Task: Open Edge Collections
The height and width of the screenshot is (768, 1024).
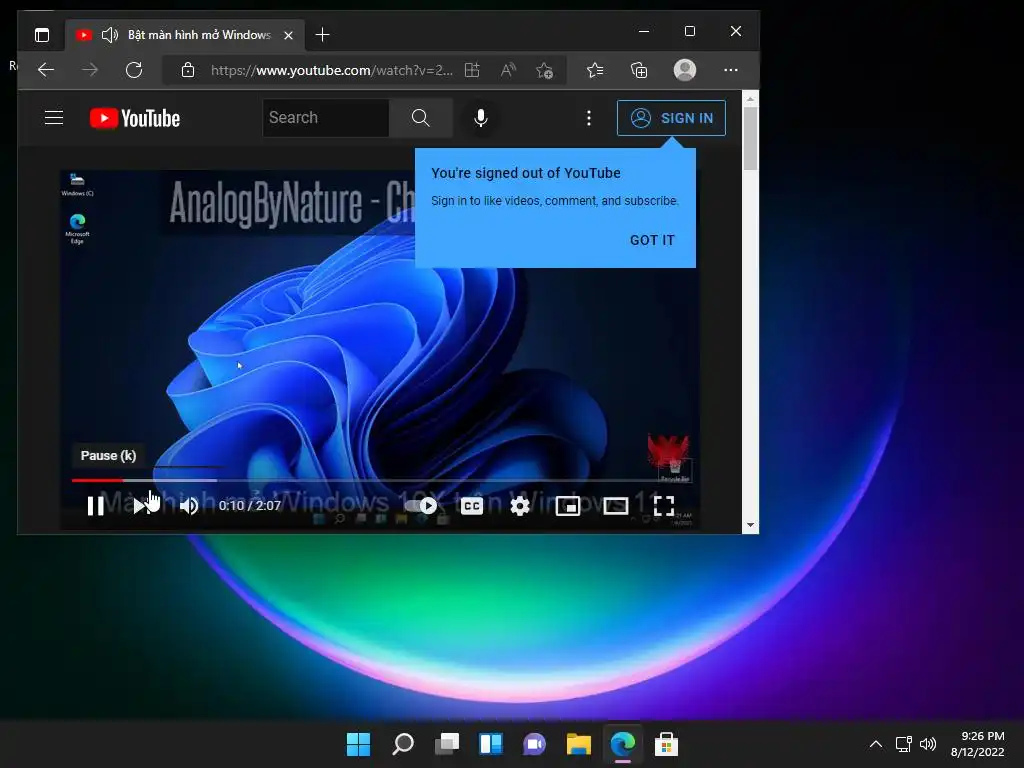Action: click(639, 70)
